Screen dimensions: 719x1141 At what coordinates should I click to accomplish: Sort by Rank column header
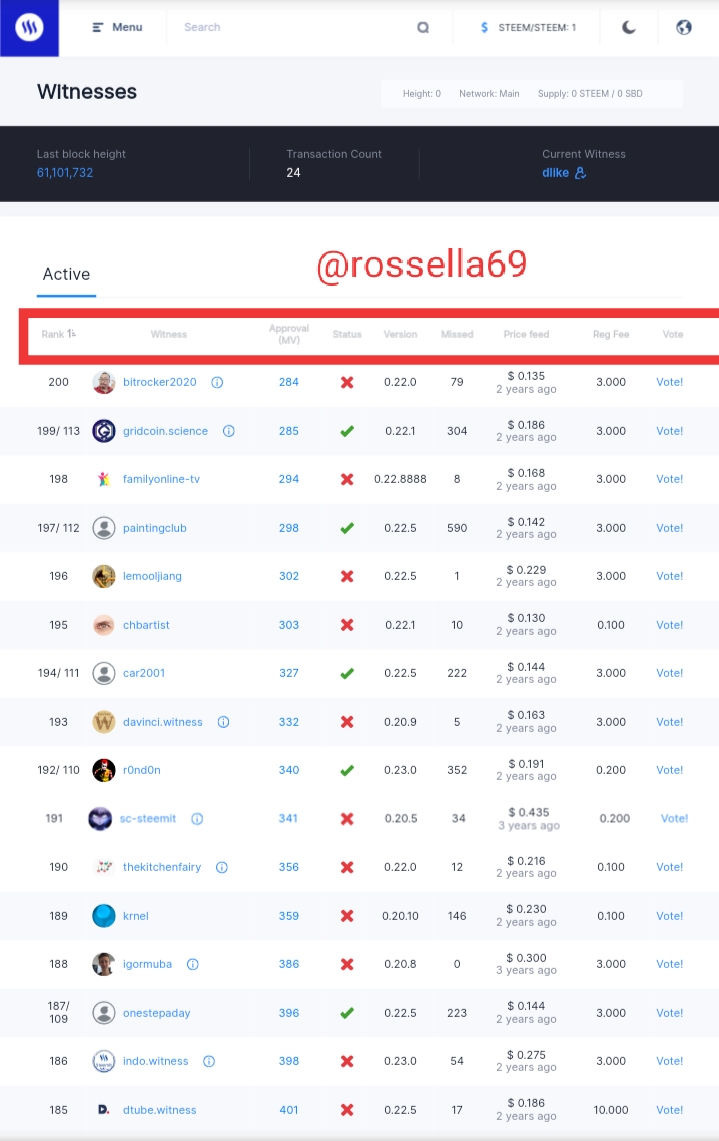[58, 334]
